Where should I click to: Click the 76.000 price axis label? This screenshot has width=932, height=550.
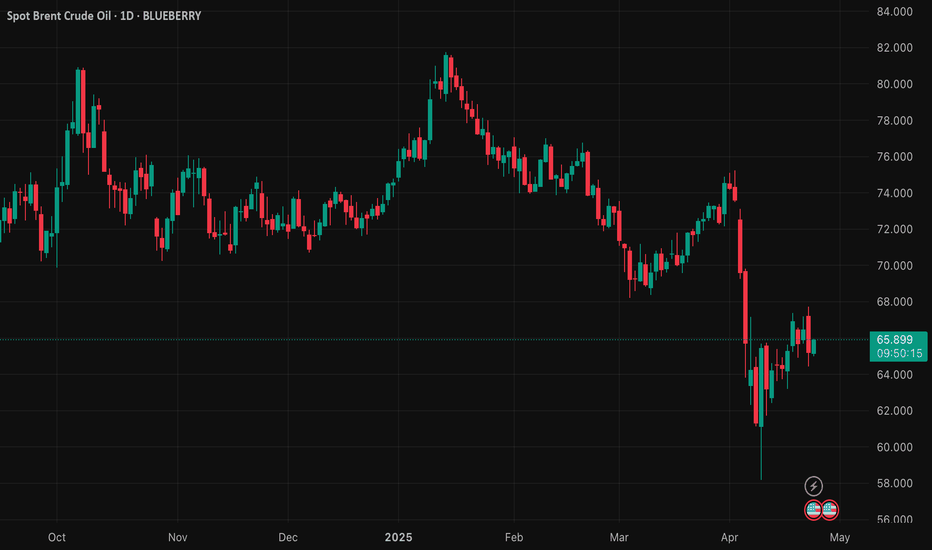pos(895,156)
